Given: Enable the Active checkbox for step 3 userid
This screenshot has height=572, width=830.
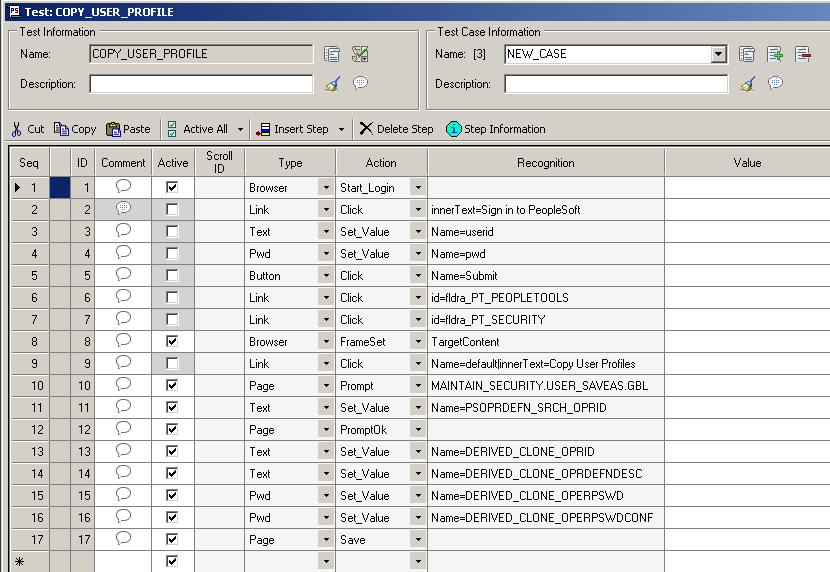Looking at the screenshot, I should [172, 231].
